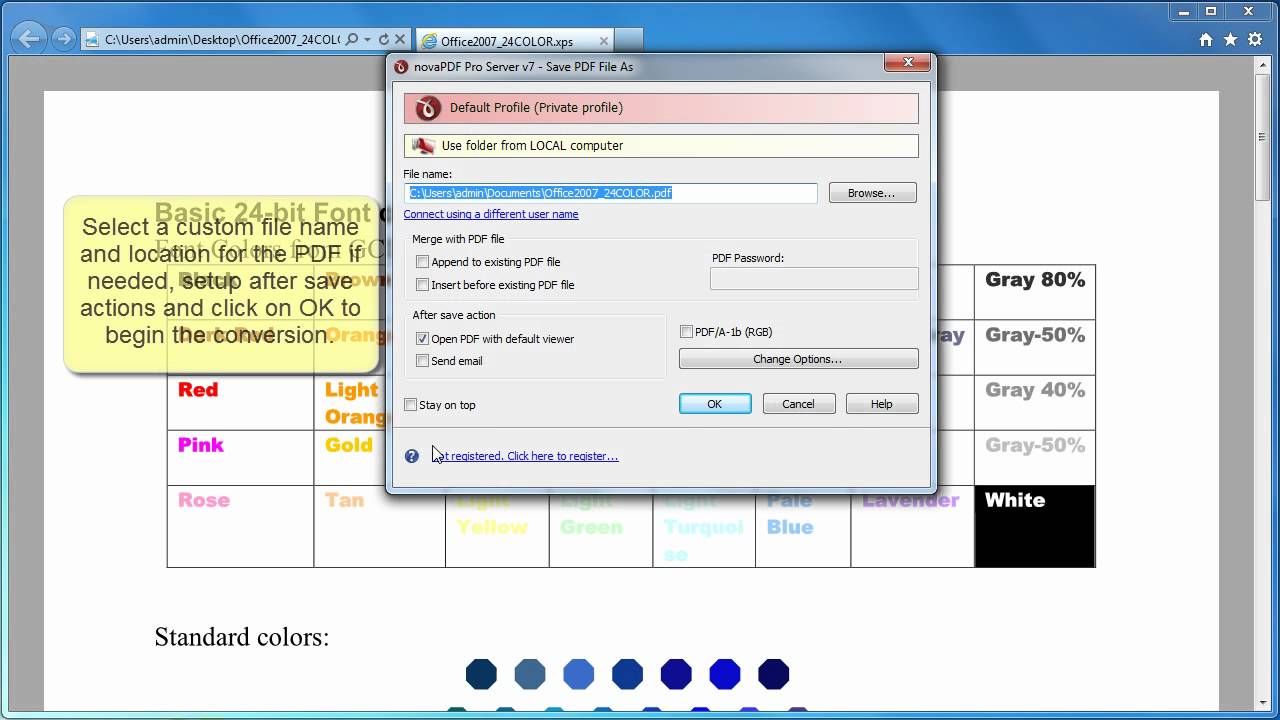
Task: Enable the Send email checkbox
Action: [x=422, y=361]
